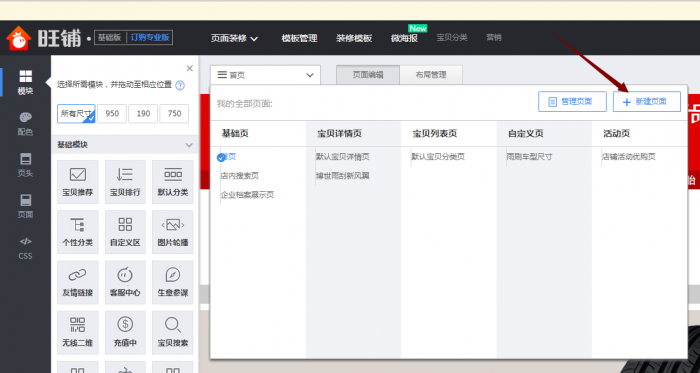Click the 宝贝列表页 column header
This screenshot has width=700, height=373.
pyautogui.click(x=435, y=133)
